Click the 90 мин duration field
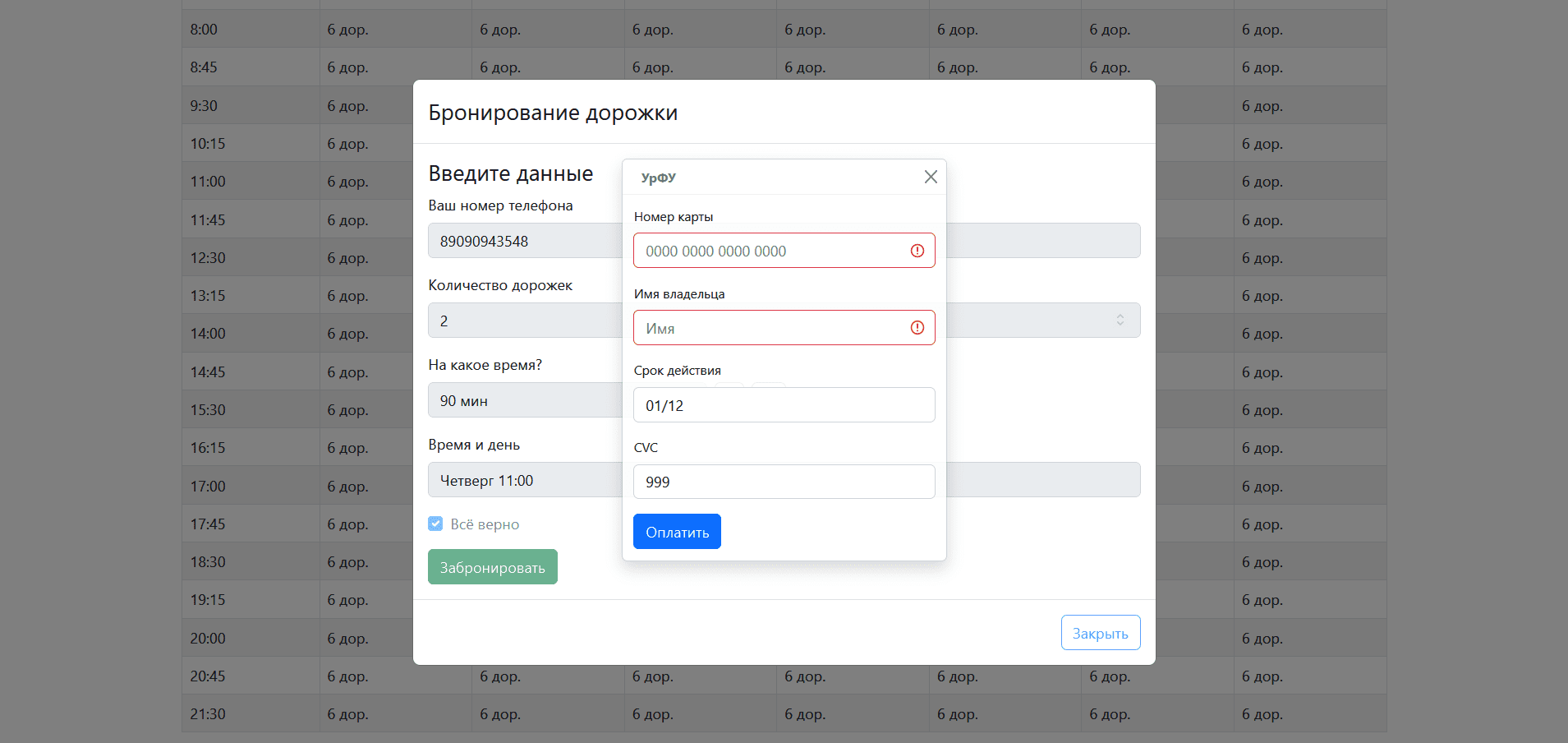The image size is (1568, 743). tap(524, 400)
